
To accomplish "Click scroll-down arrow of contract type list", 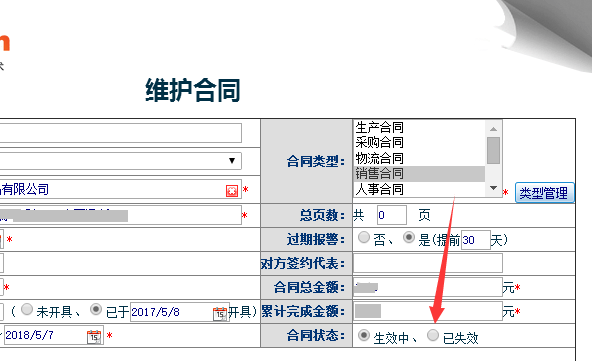I will 493,188.
